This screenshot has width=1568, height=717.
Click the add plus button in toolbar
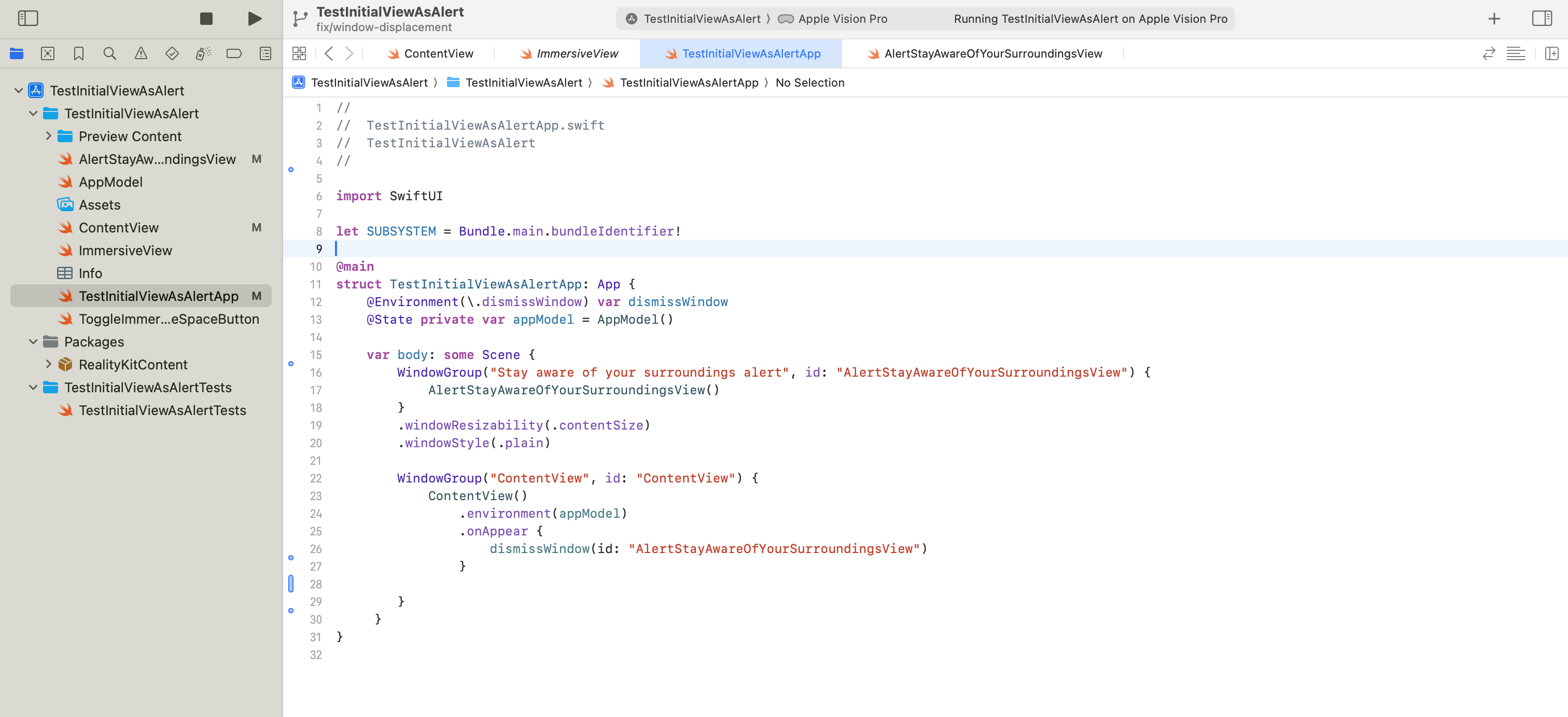(x=1494, y=19)
